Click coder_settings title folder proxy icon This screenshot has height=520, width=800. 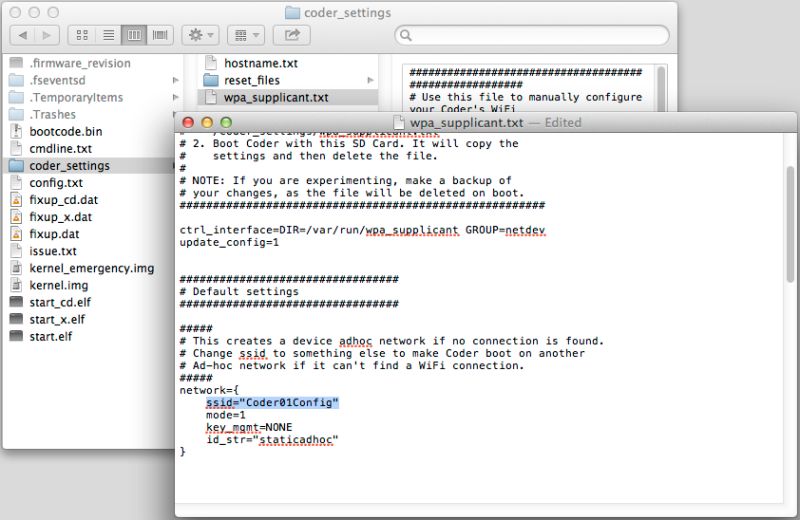(x=292, y=13)
